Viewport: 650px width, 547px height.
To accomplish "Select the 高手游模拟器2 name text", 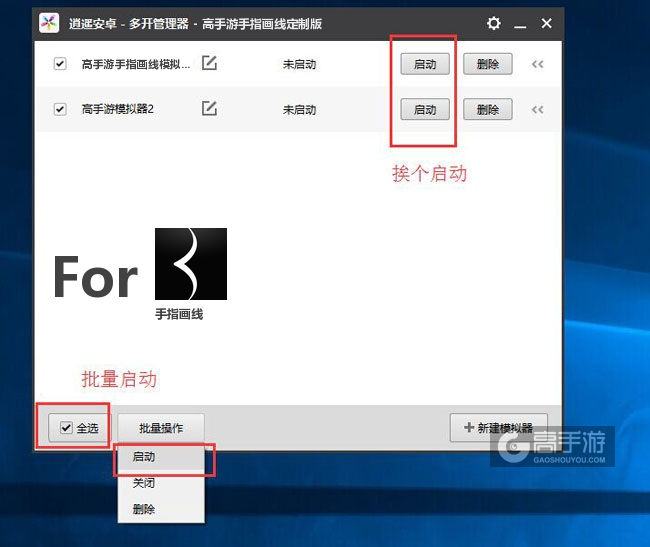I will [118, 109].
